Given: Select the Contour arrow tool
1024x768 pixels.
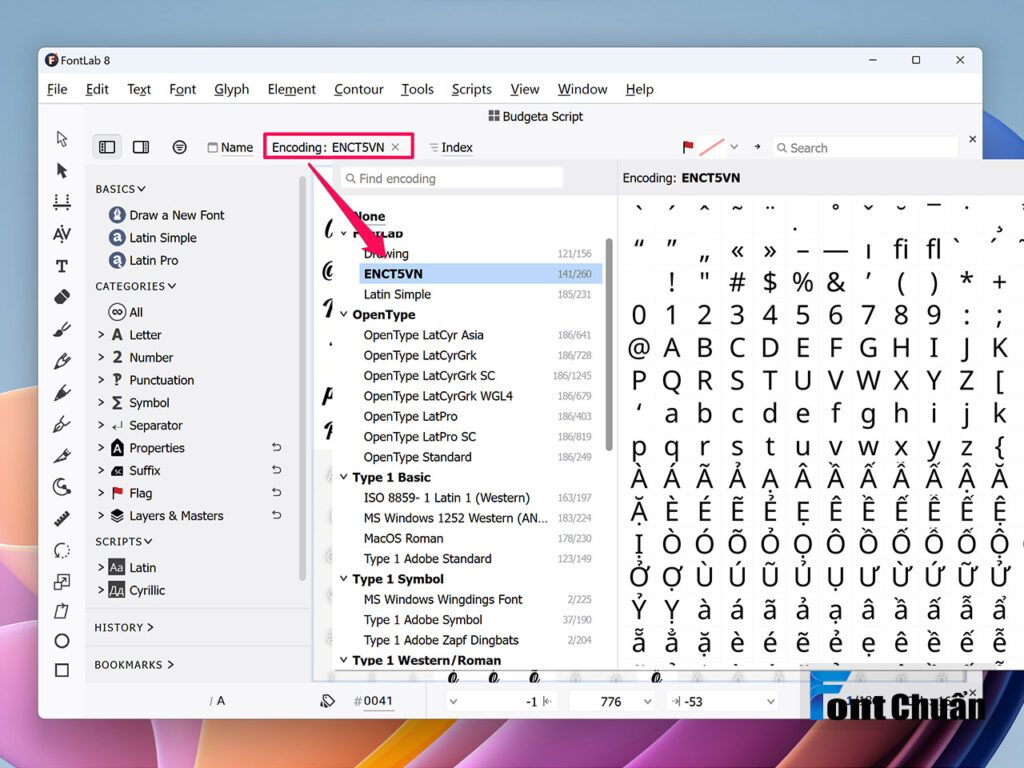Looking at the screenshot, I should (x=62, y=138).
